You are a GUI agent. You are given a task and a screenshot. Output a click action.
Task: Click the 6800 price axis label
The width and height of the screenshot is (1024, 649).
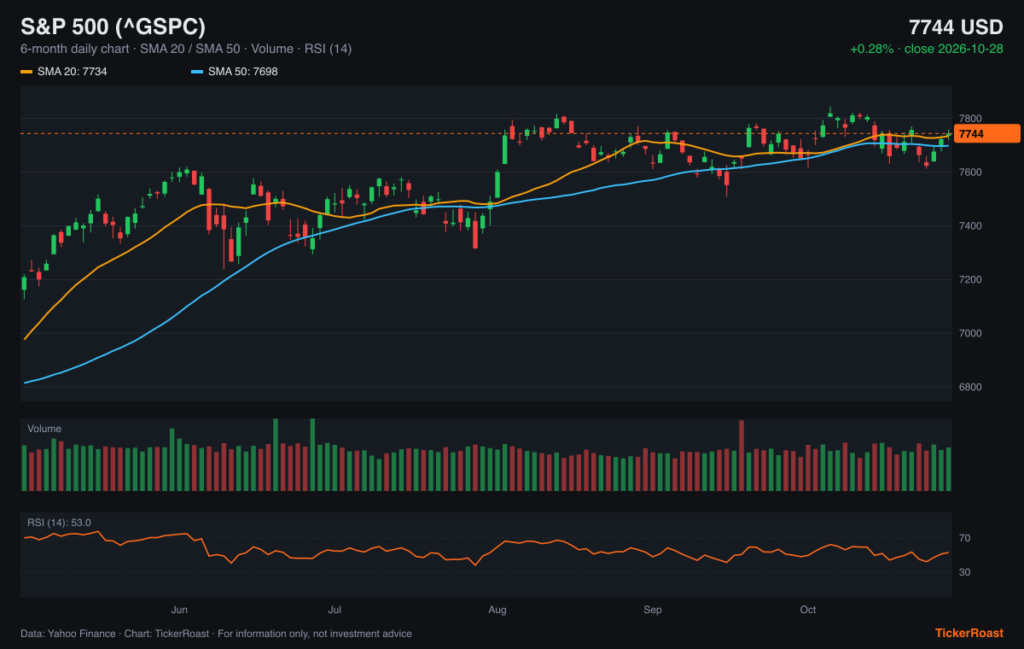970,387
